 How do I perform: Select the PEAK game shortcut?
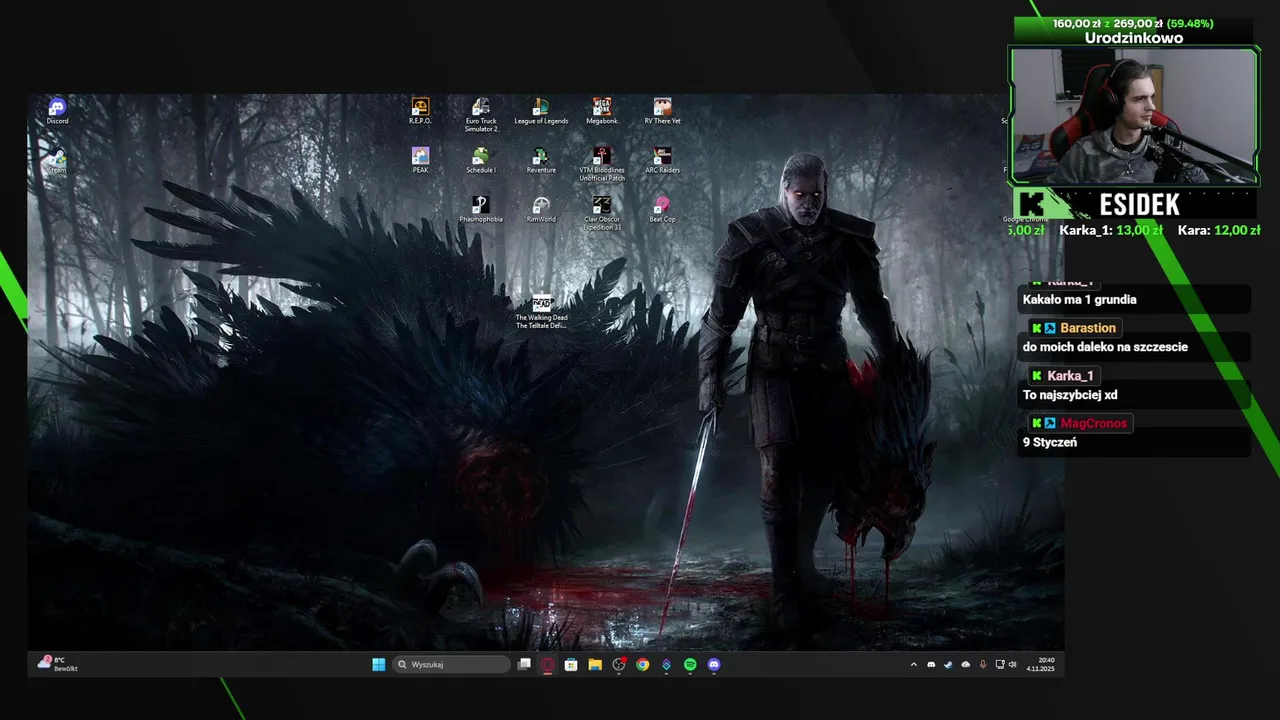[420, 160]
